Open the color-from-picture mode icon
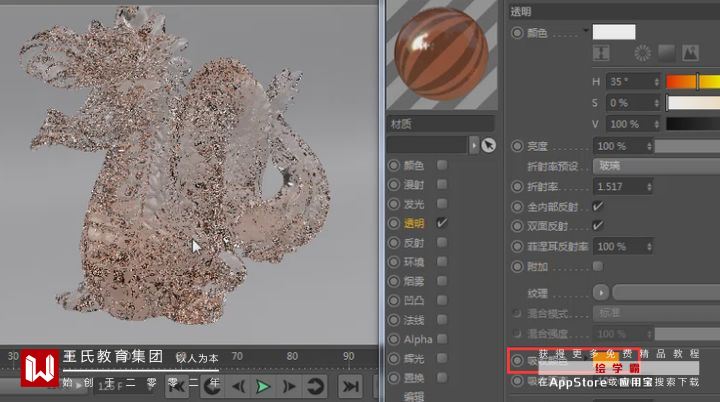This screenshot has width=720, height=402. pos(690,53)
